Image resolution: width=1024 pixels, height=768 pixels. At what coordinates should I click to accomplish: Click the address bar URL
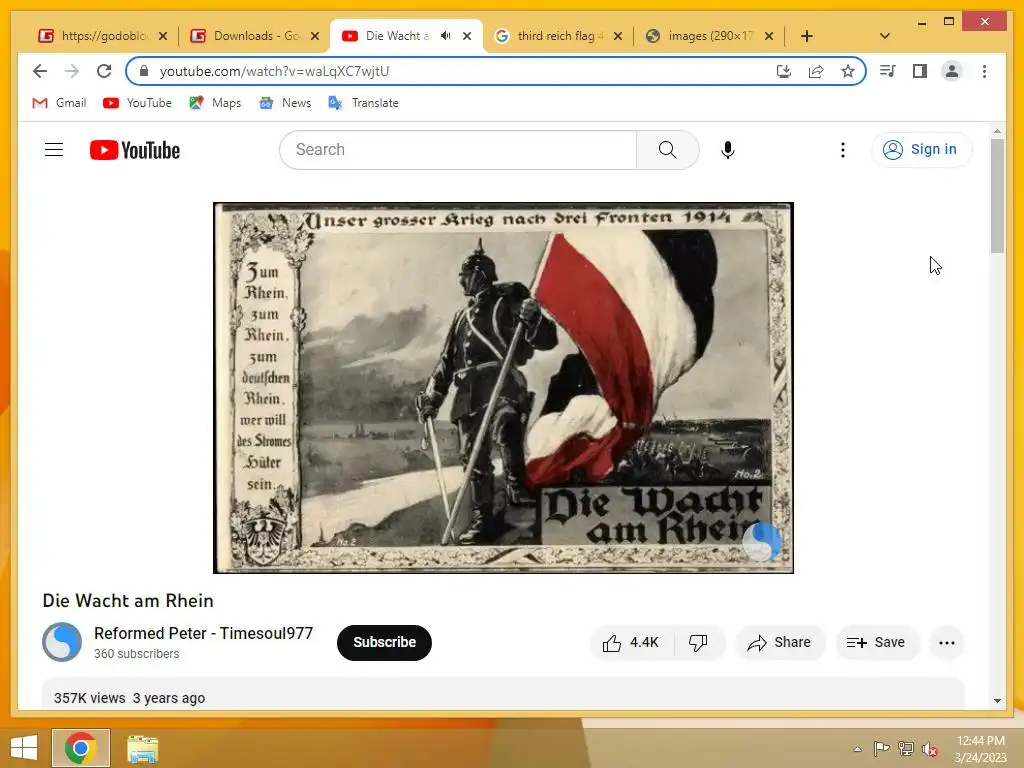tap(274, 71)
